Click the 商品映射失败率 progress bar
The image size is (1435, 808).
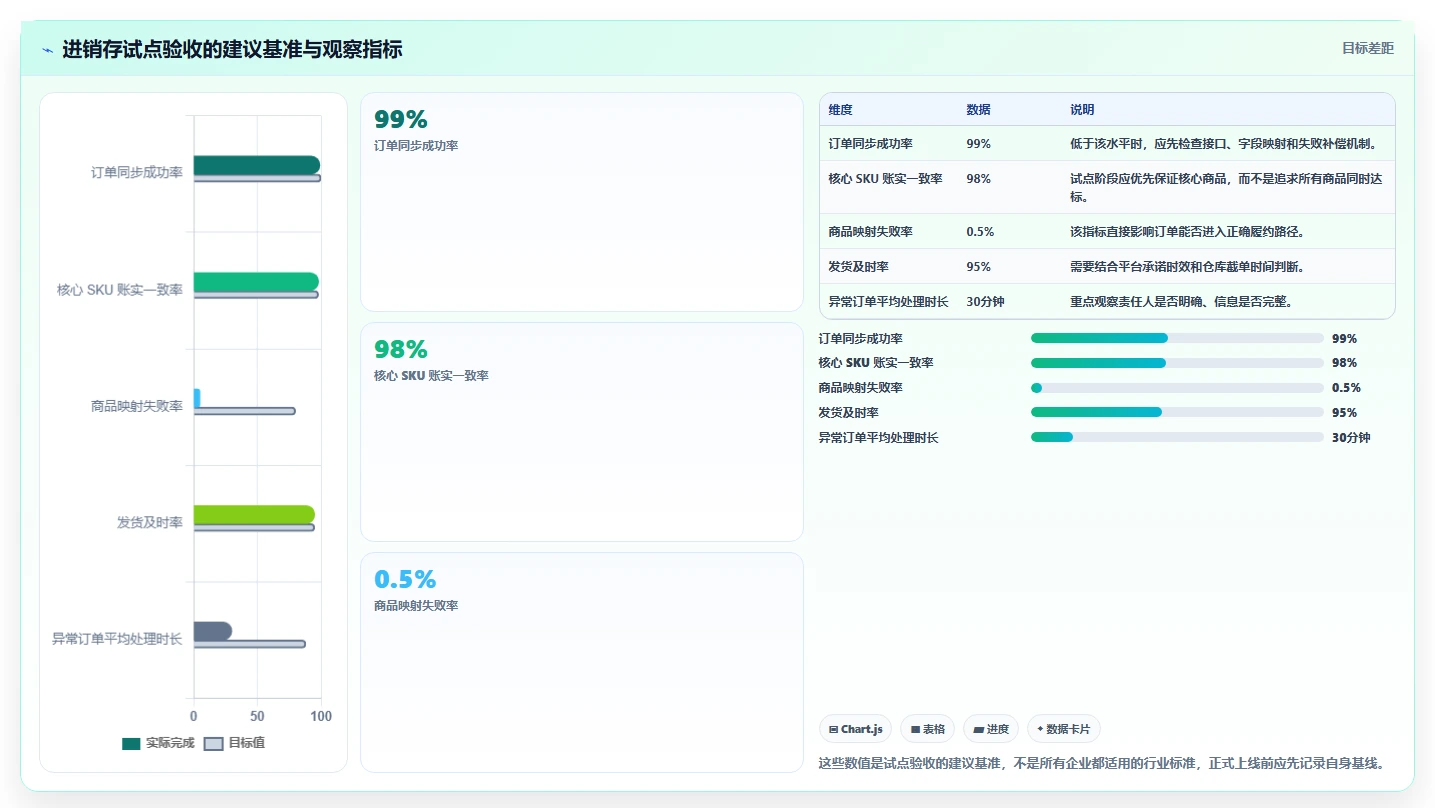pyautogui.click(x=1177, y=388)
